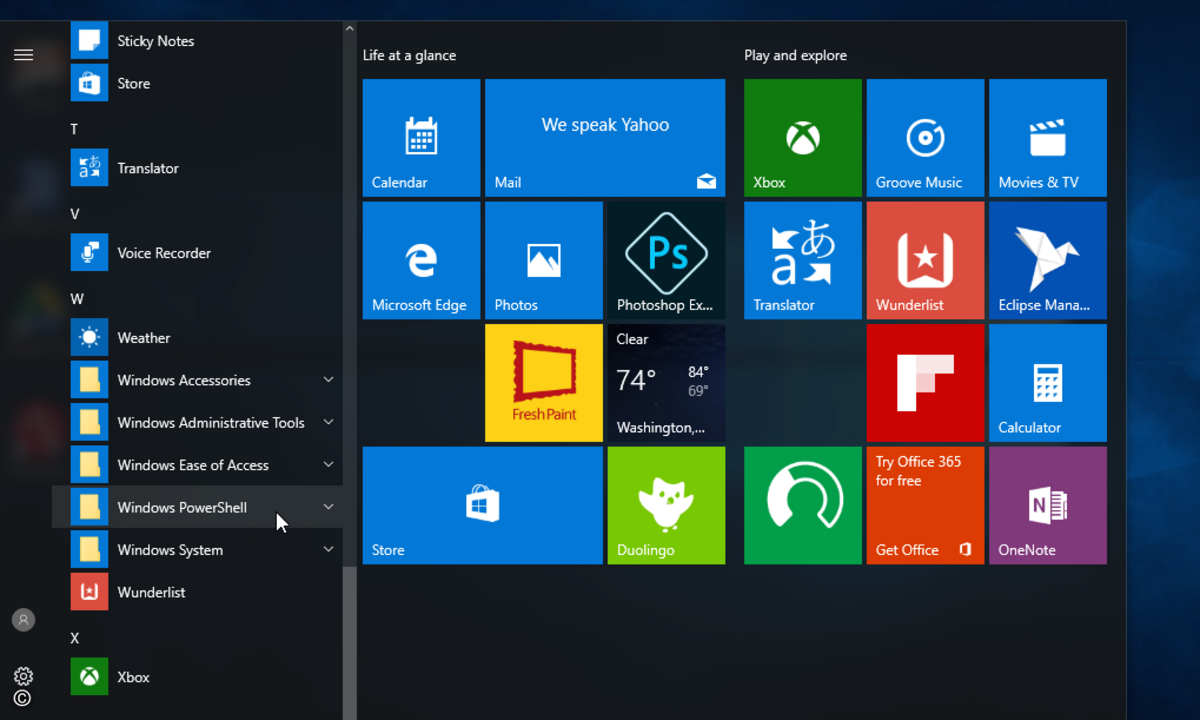The height and width of the screenshot is (720, 1200).
Task: Click the letter X section header
Action: tap(75, 638)
